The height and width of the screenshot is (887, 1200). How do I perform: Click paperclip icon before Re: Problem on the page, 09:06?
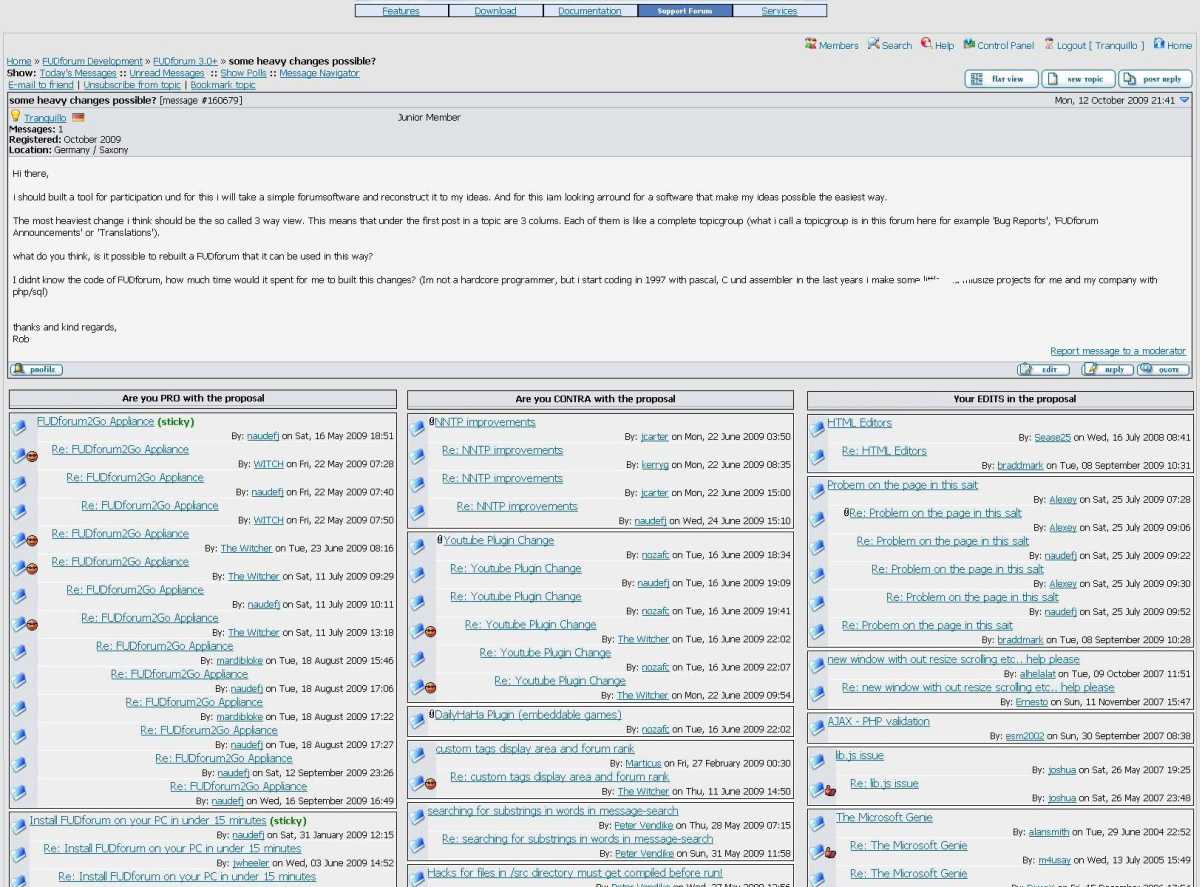click(x=846, y=513)
